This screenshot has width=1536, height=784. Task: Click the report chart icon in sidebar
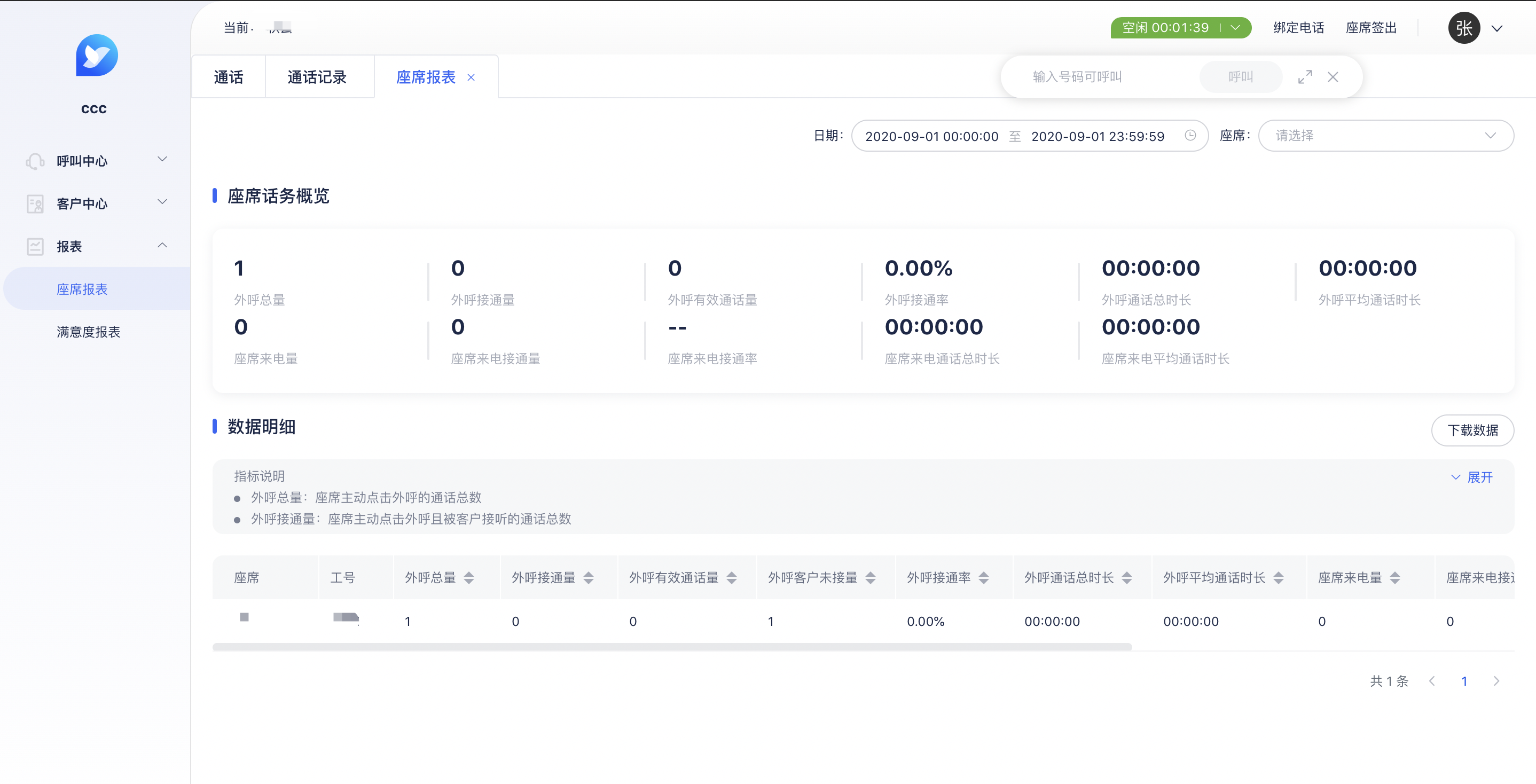(x=35, y=246)
